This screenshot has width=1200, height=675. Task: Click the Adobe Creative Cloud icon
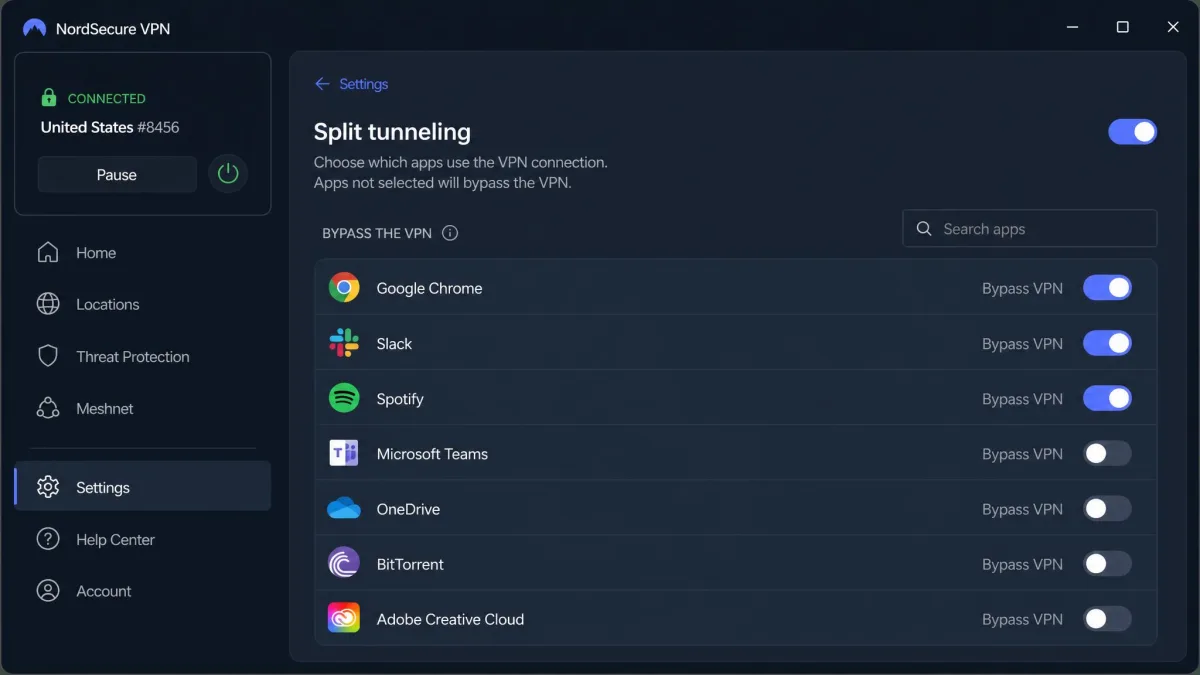pyautogui.click(x=344, y=619)
